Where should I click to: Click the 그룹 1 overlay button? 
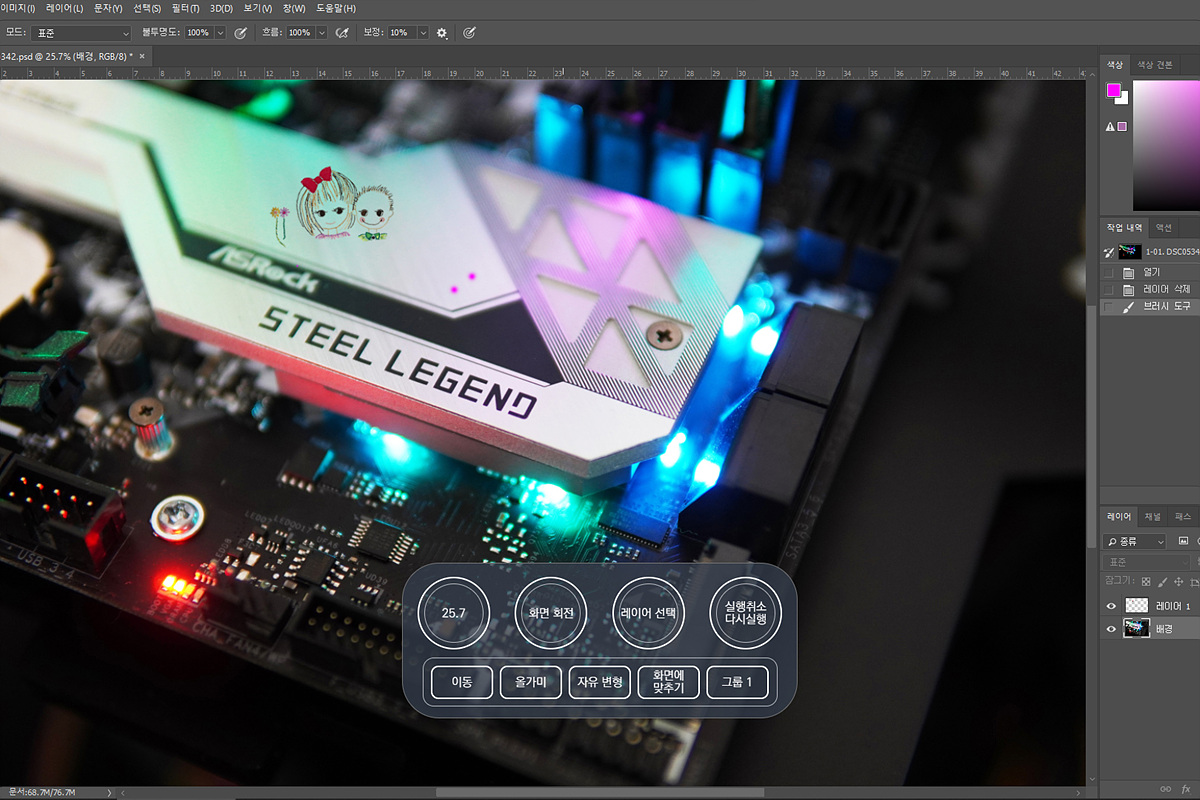(x=737, y=682)
